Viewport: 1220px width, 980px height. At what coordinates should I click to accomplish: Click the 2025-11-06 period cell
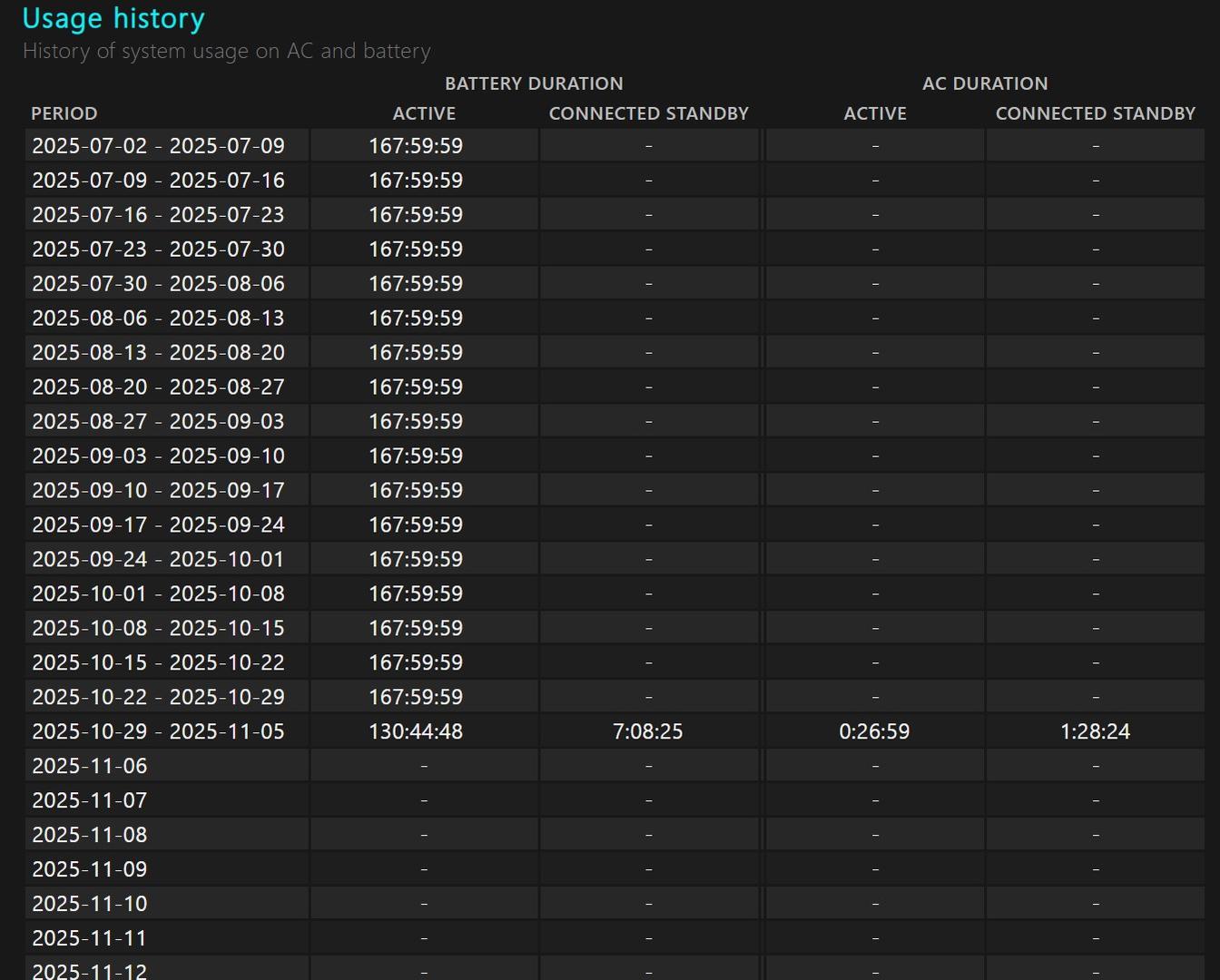coord(89,767)
